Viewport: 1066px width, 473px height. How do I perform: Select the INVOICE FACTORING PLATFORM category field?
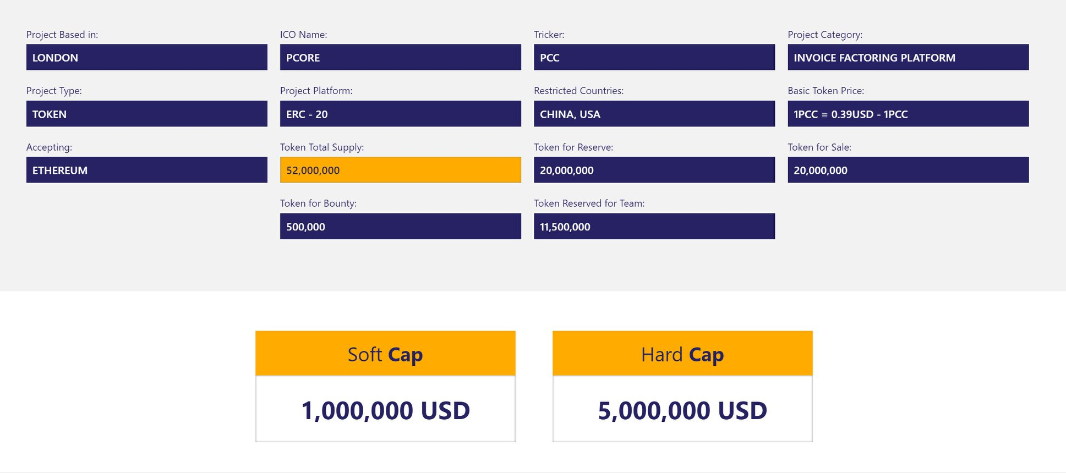[x=908, y=58]
